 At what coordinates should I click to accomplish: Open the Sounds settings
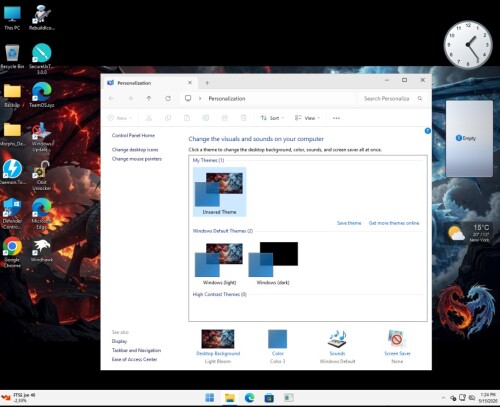337,346
